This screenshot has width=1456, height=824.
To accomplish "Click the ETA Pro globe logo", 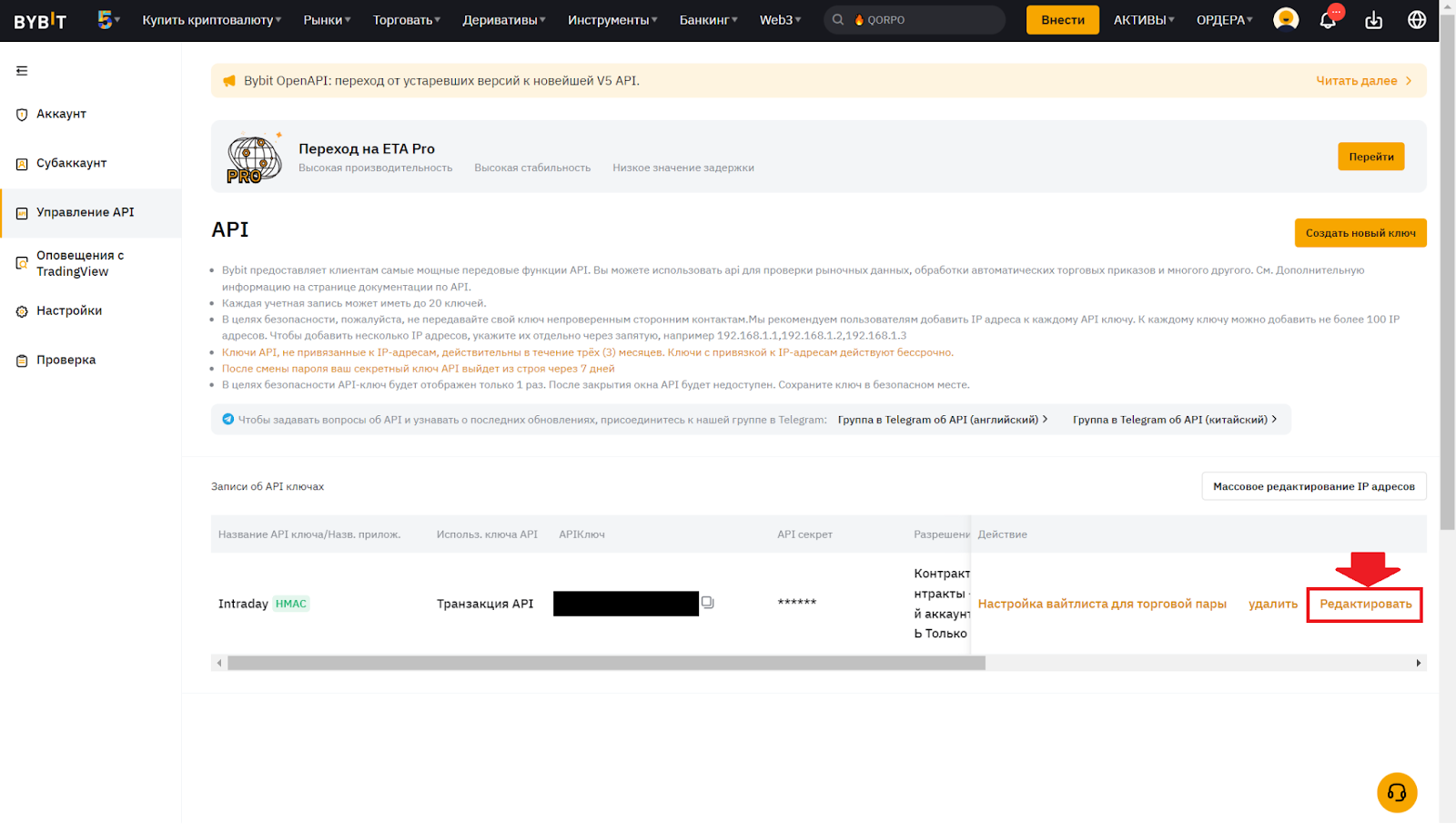I will 254,159.
